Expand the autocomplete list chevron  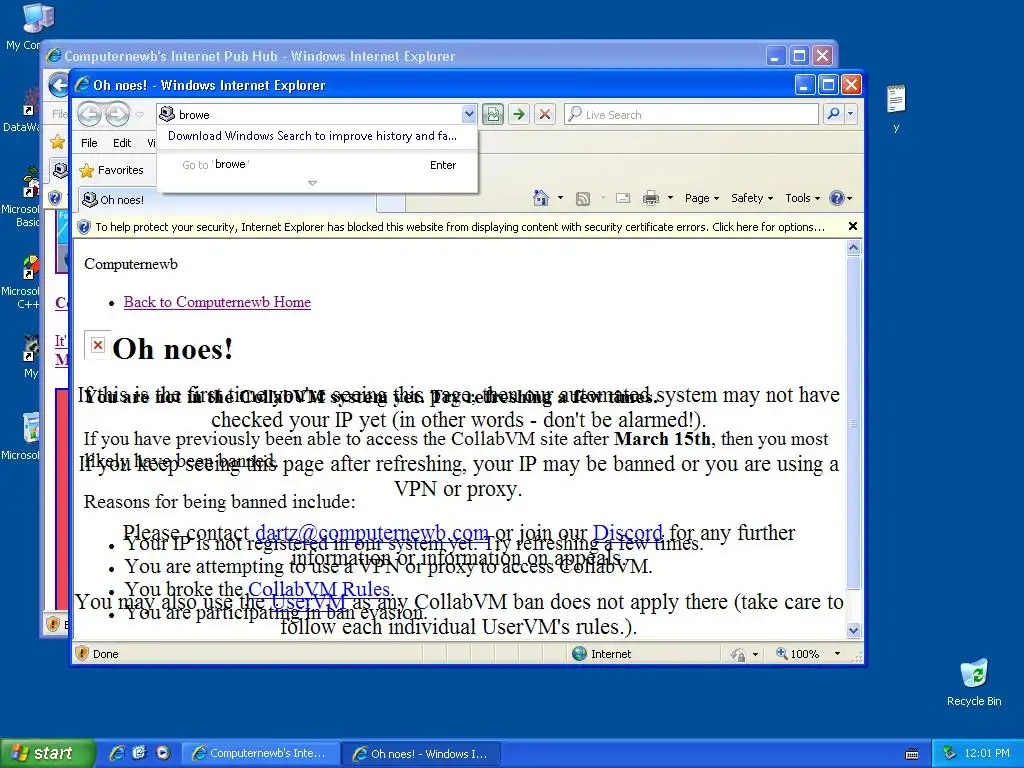312,184
